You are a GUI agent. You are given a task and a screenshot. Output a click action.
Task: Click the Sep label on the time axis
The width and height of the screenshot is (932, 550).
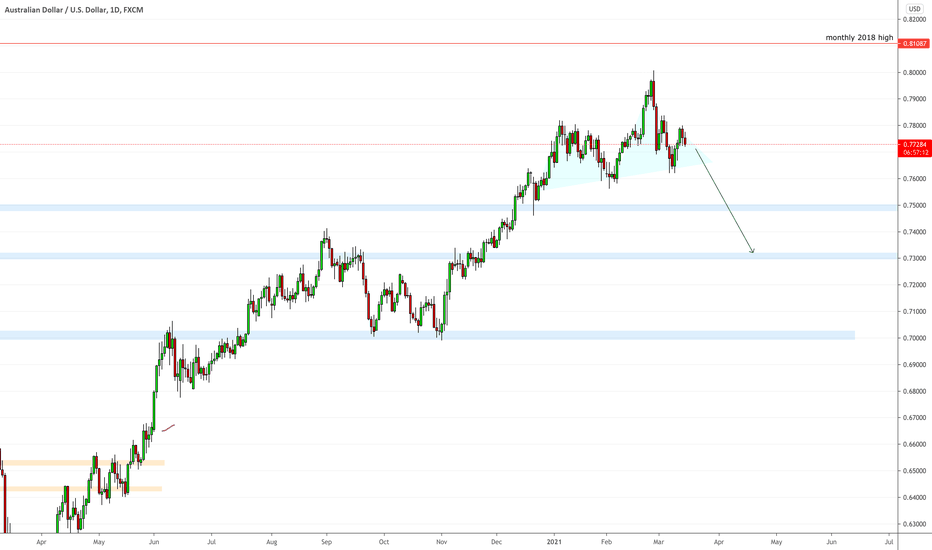click(x=326, y=542)
